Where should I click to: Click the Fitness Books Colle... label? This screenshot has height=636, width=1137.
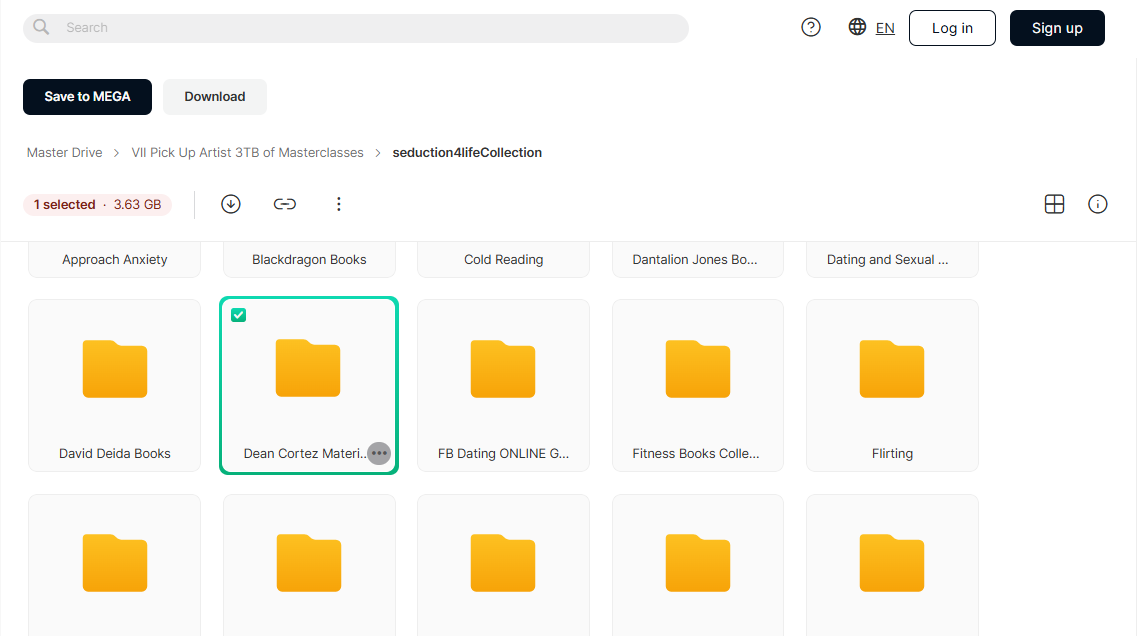click(696, 454)
